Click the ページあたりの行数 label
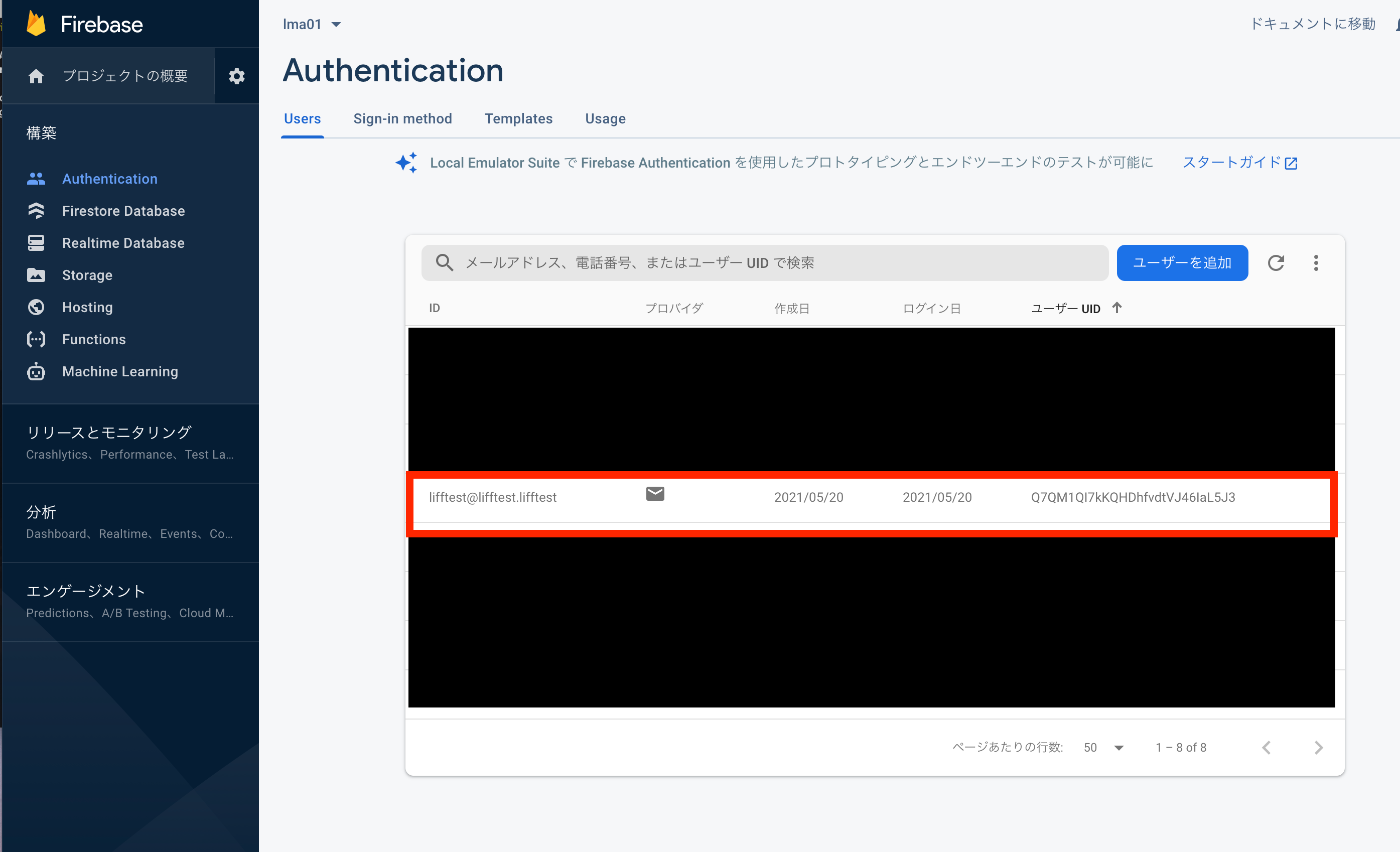Screen dimensions: 1400x852 coord(1007,747)
